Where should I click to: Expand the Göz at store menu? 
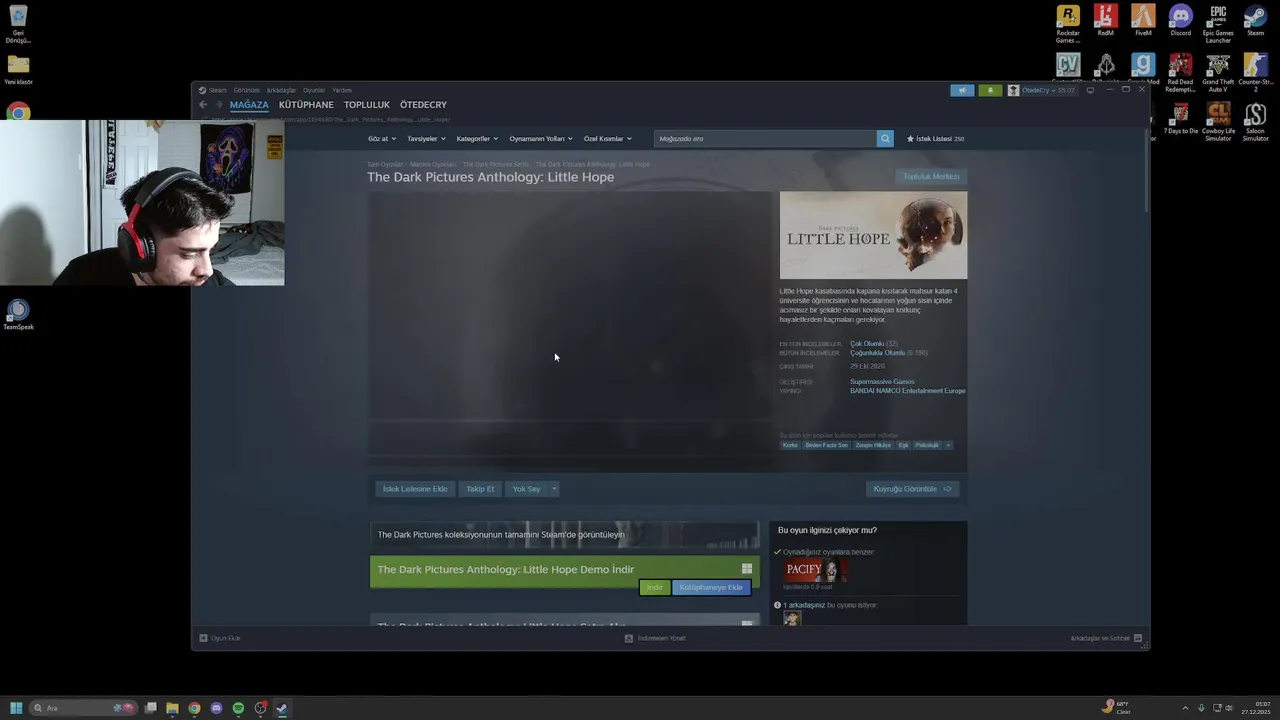point(382,139)
